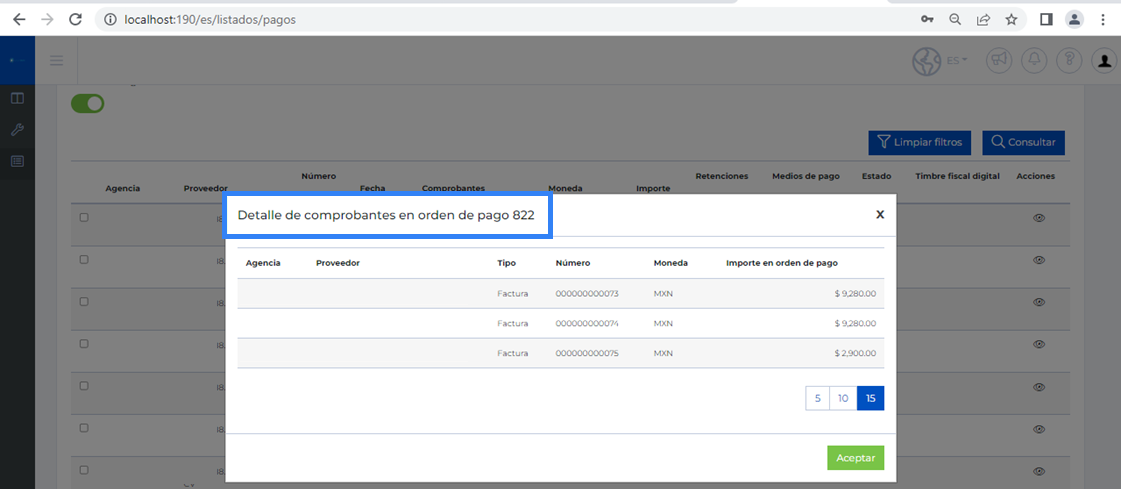Open the megaphone announcements icon
Screen dimensions: 1121x489
point(998,60)
